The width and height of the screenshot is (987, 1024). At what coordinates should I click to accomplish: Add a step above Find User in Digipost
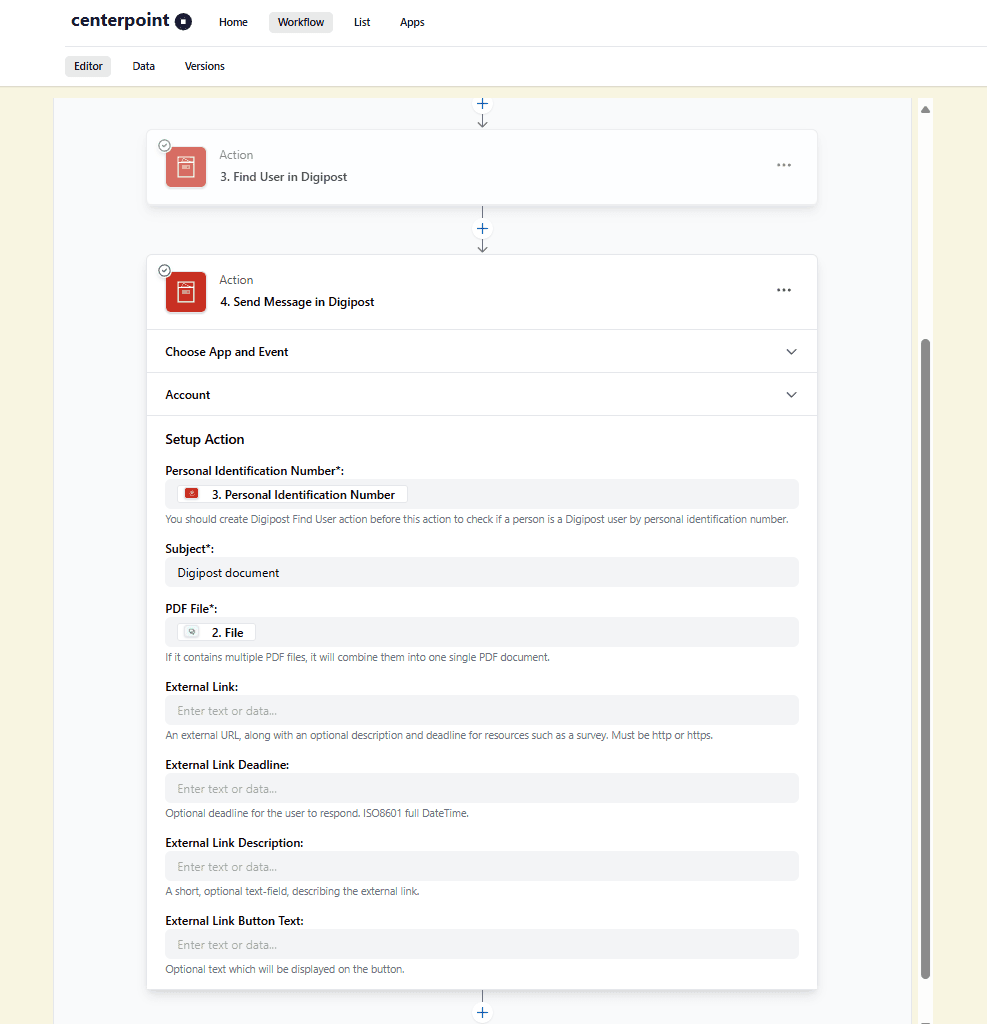[482, 103]
